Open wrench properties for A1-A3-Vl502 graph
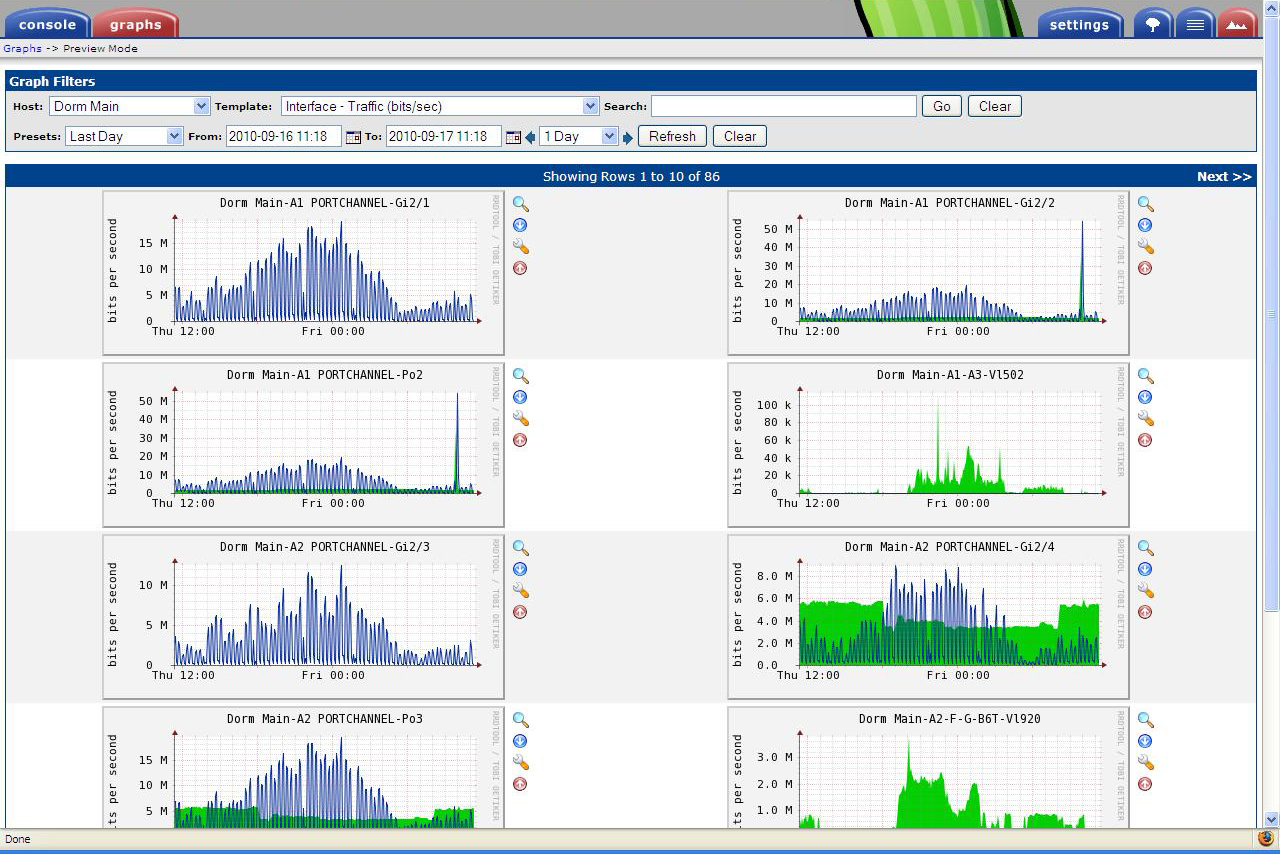Screen dimensions: 1280x854 1145,418
